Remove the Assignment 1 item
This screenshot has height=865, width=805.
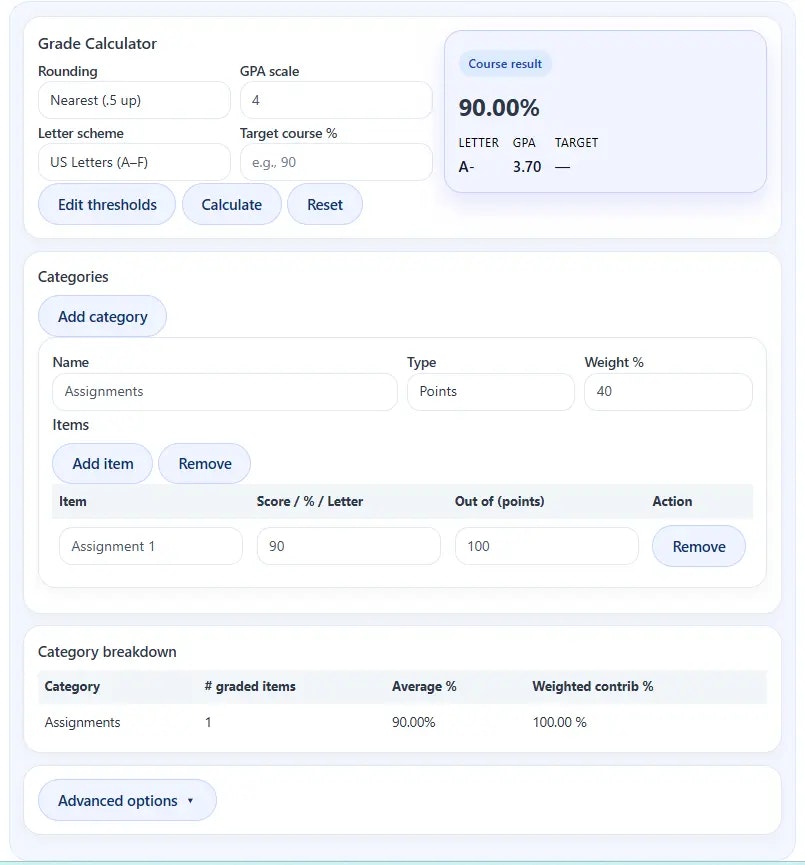click(698, 546)
